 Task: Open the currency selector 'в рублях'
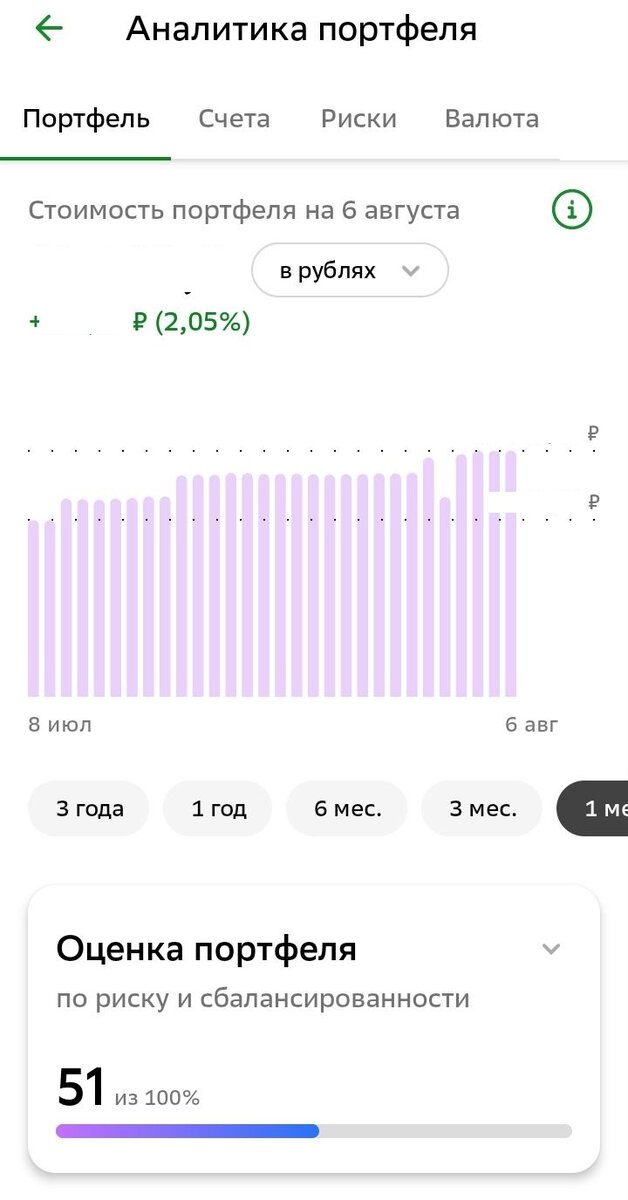(350, 270)
